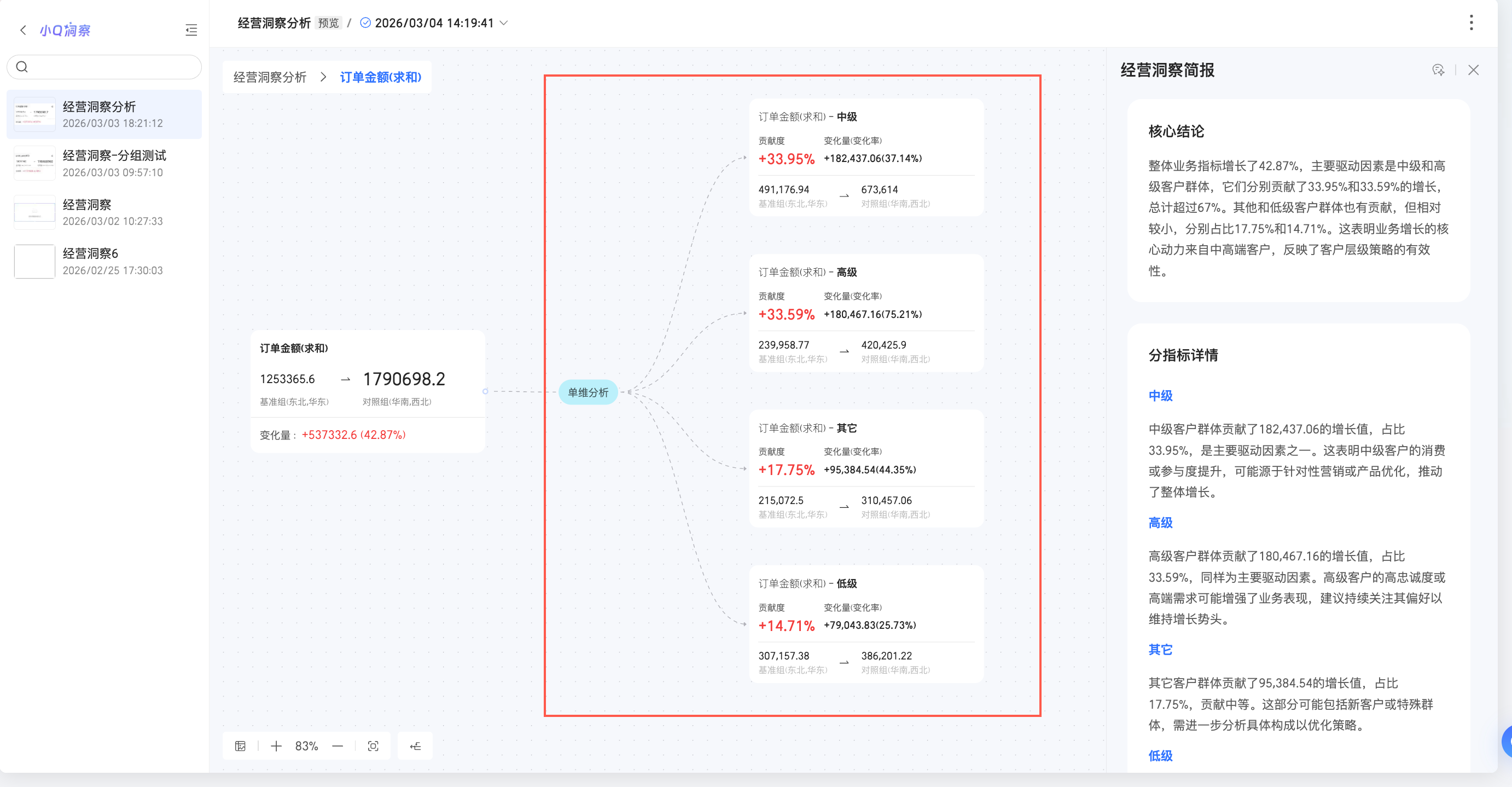Zoom out canvas with the minus icon

[x=338, y=746]
